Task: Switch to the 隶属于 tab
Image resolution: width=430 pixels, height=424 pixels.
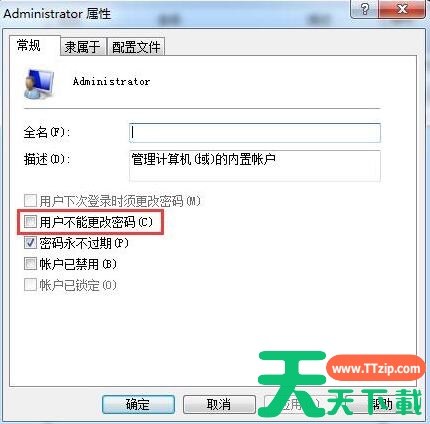Action: [83, 46]
